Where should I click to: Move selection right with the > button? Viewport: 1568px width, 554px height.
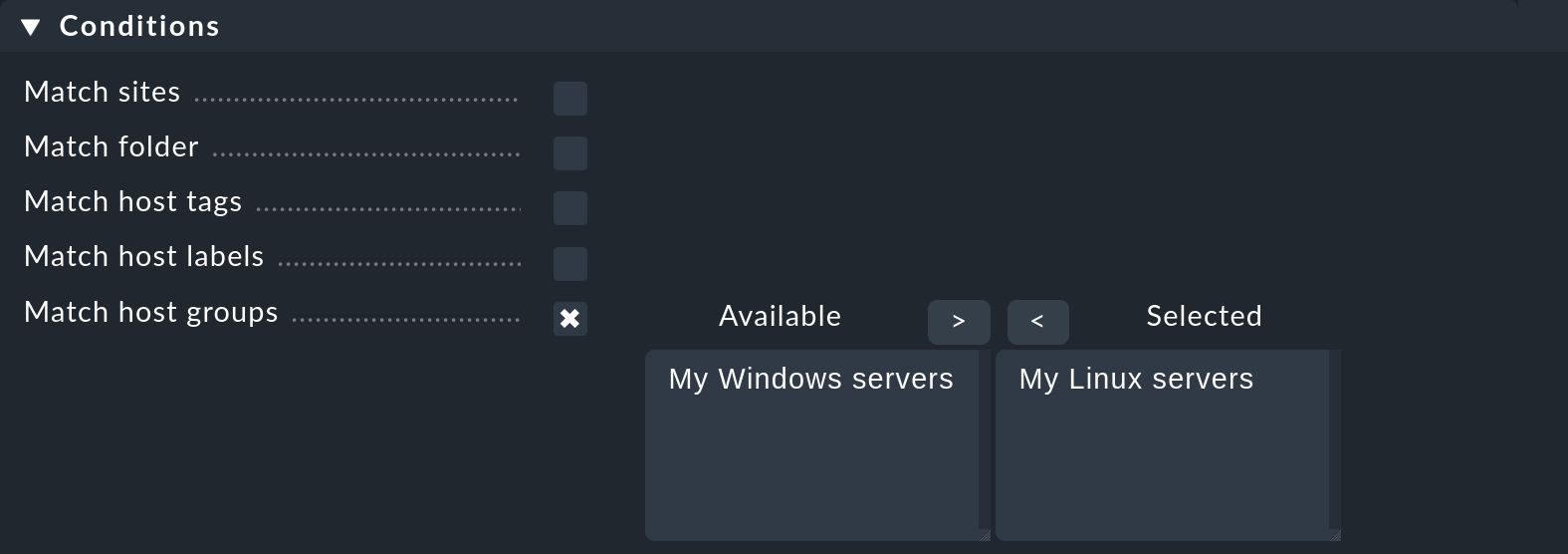point(959,322)
